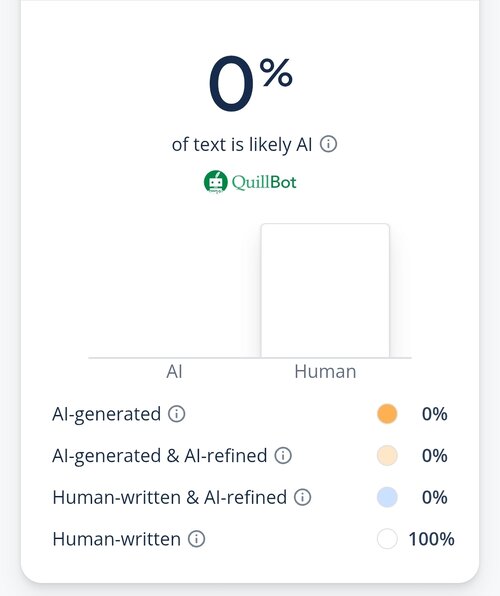
Task: Click the AI-generated legend label
Action: [107, 414]
